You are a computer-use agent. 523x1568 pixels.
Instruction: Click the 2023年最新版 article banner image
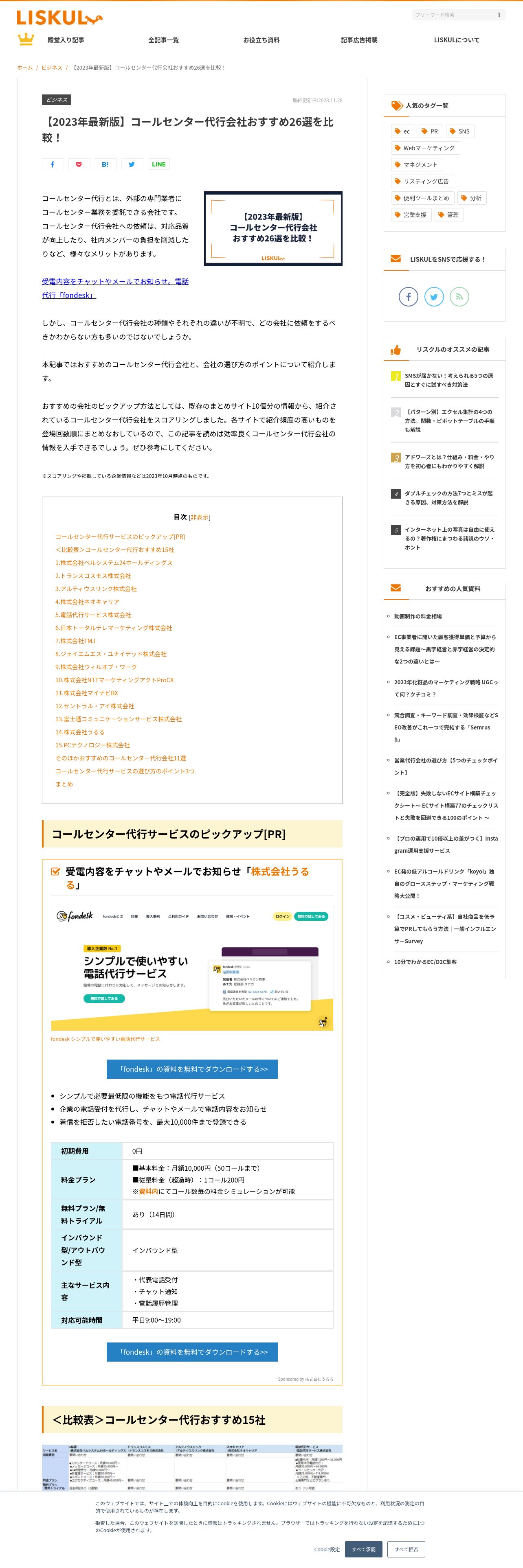273,229
